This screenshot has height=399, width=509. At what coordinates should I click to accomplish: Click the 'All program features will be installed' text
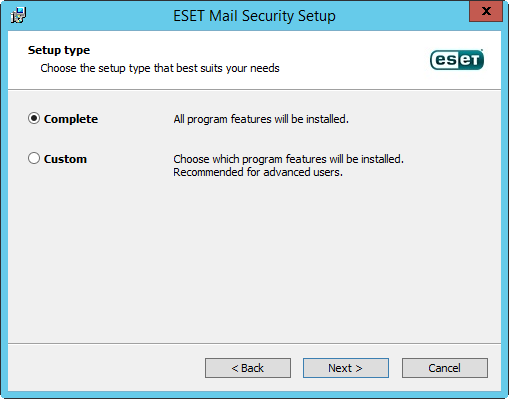(261, 119)
